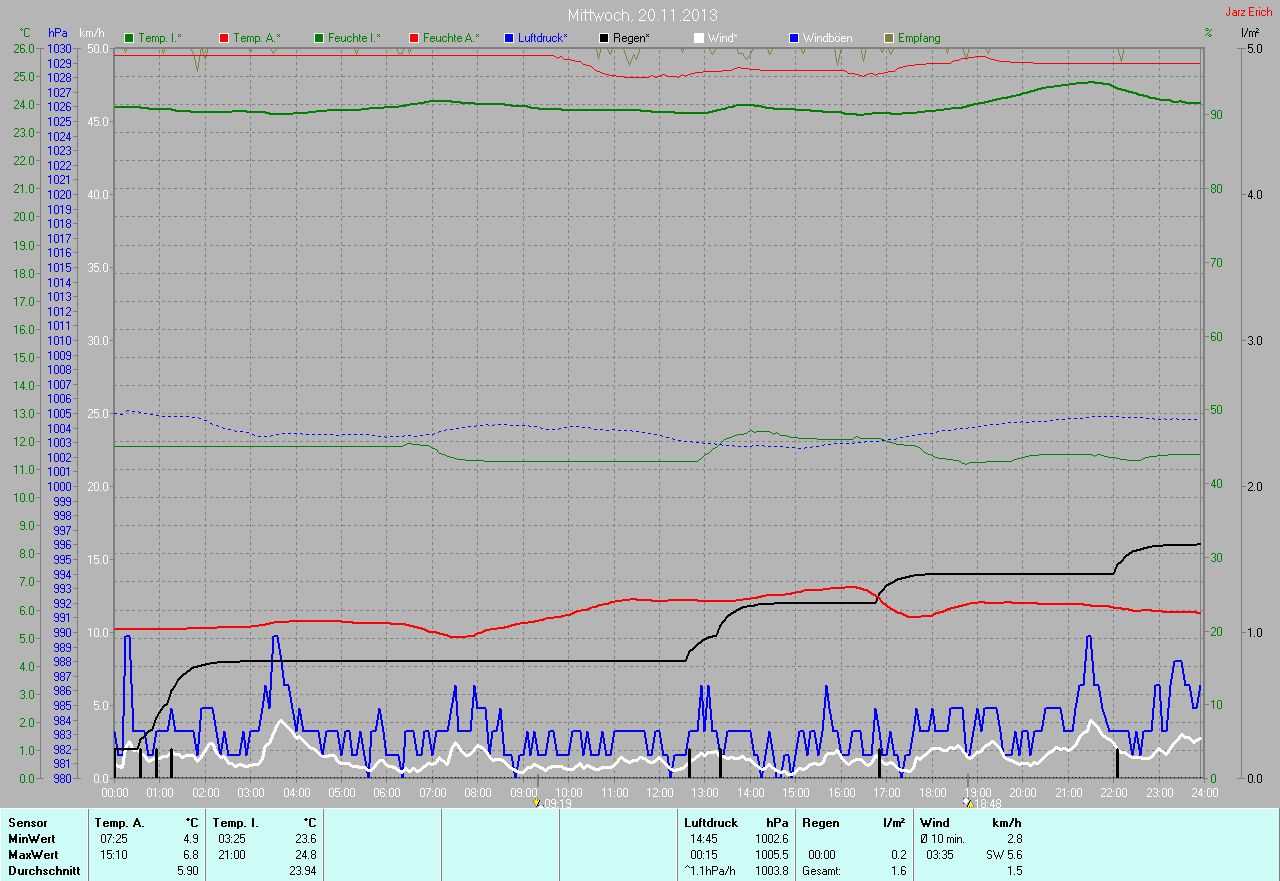
Task: Select outdoor minimum temperature value 4.9
Action: pyautogui.click(x=190, y=839)
